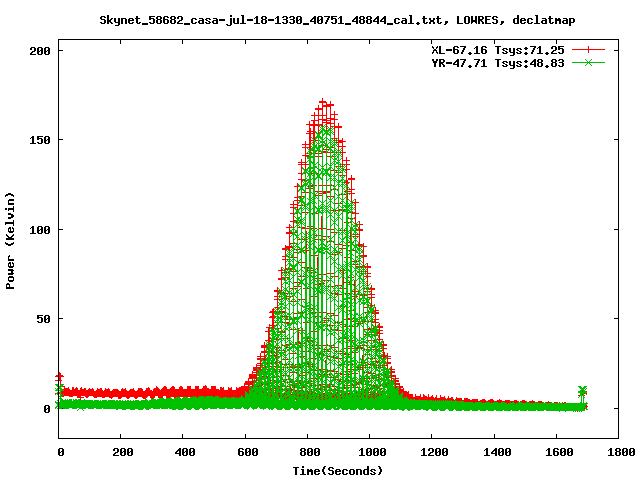Click the green line sample in the legend
Image resolution: width=640 pixels, height=480 pixels.
click(588, 62)
